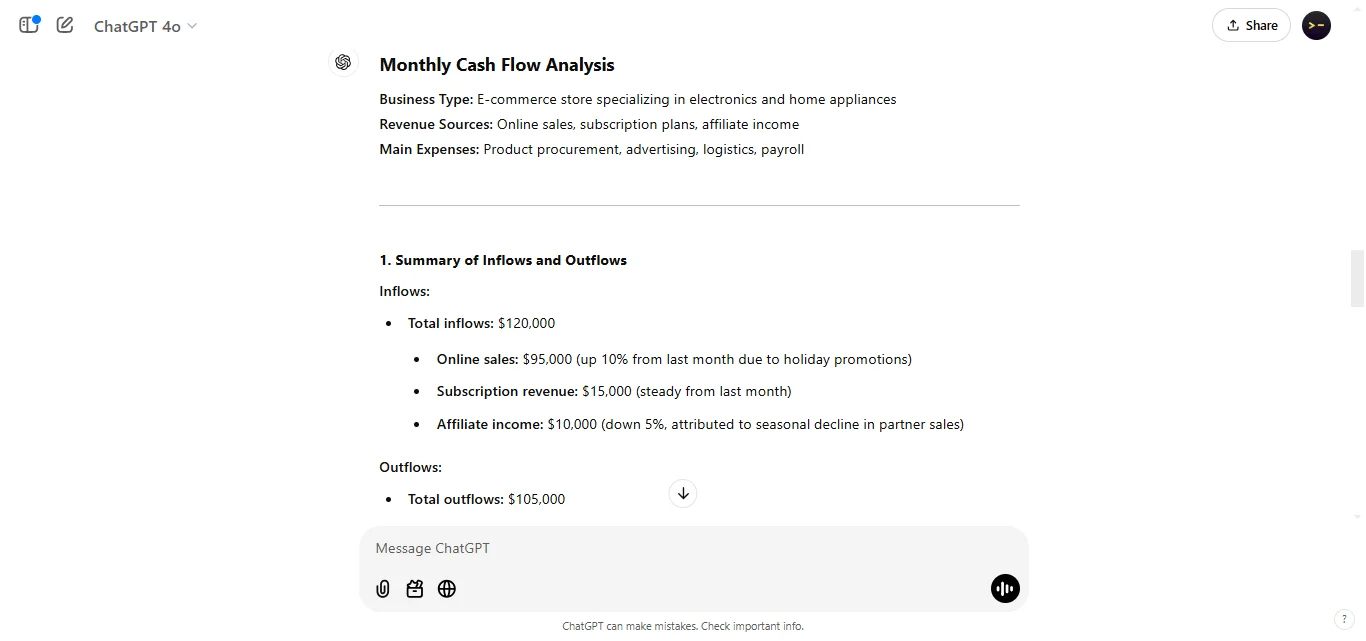Attach a file using the paperclip icon
1366x641 pixels.
[x=382, y=589]
